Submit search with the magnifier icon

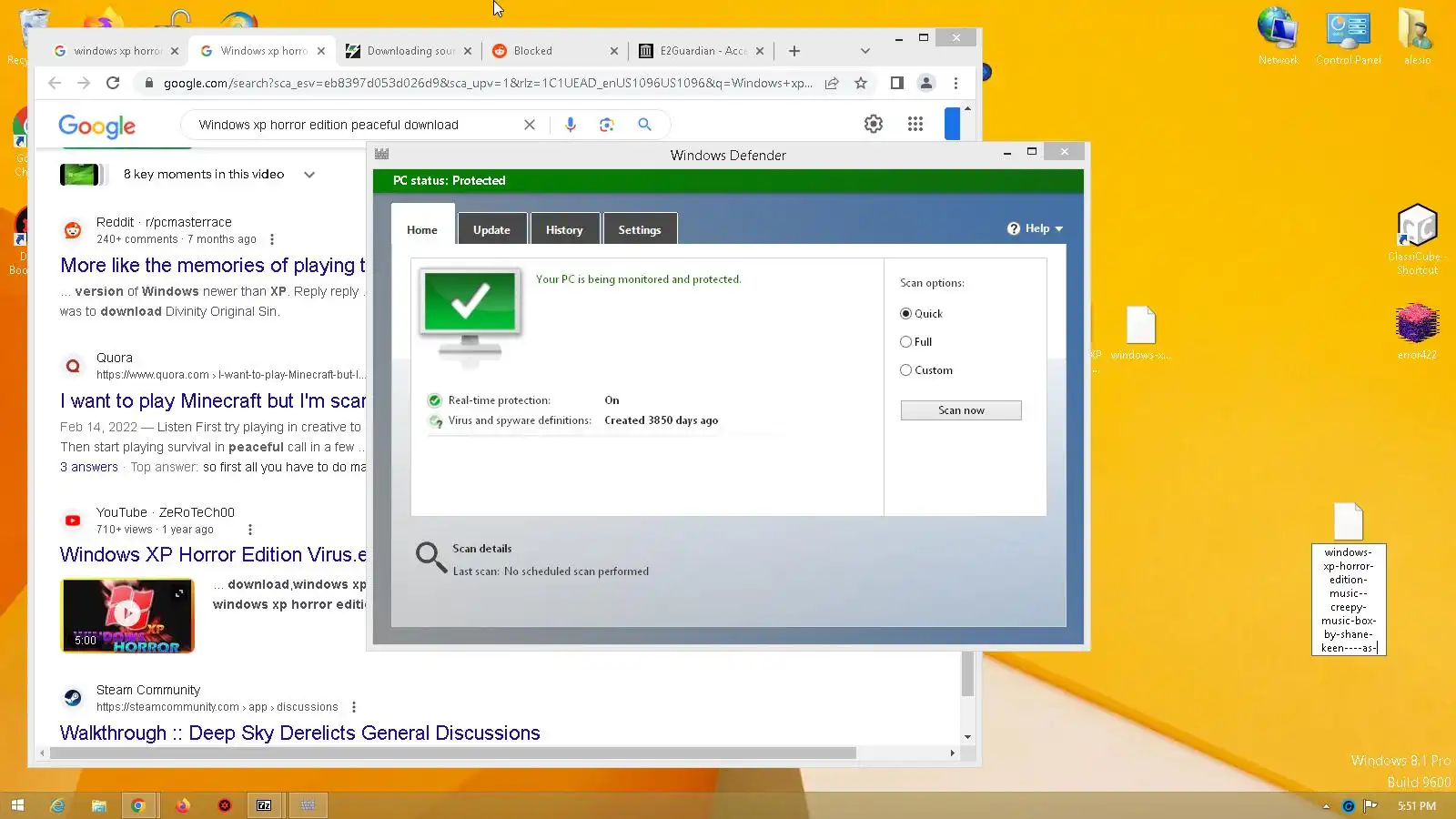point(644,125)
